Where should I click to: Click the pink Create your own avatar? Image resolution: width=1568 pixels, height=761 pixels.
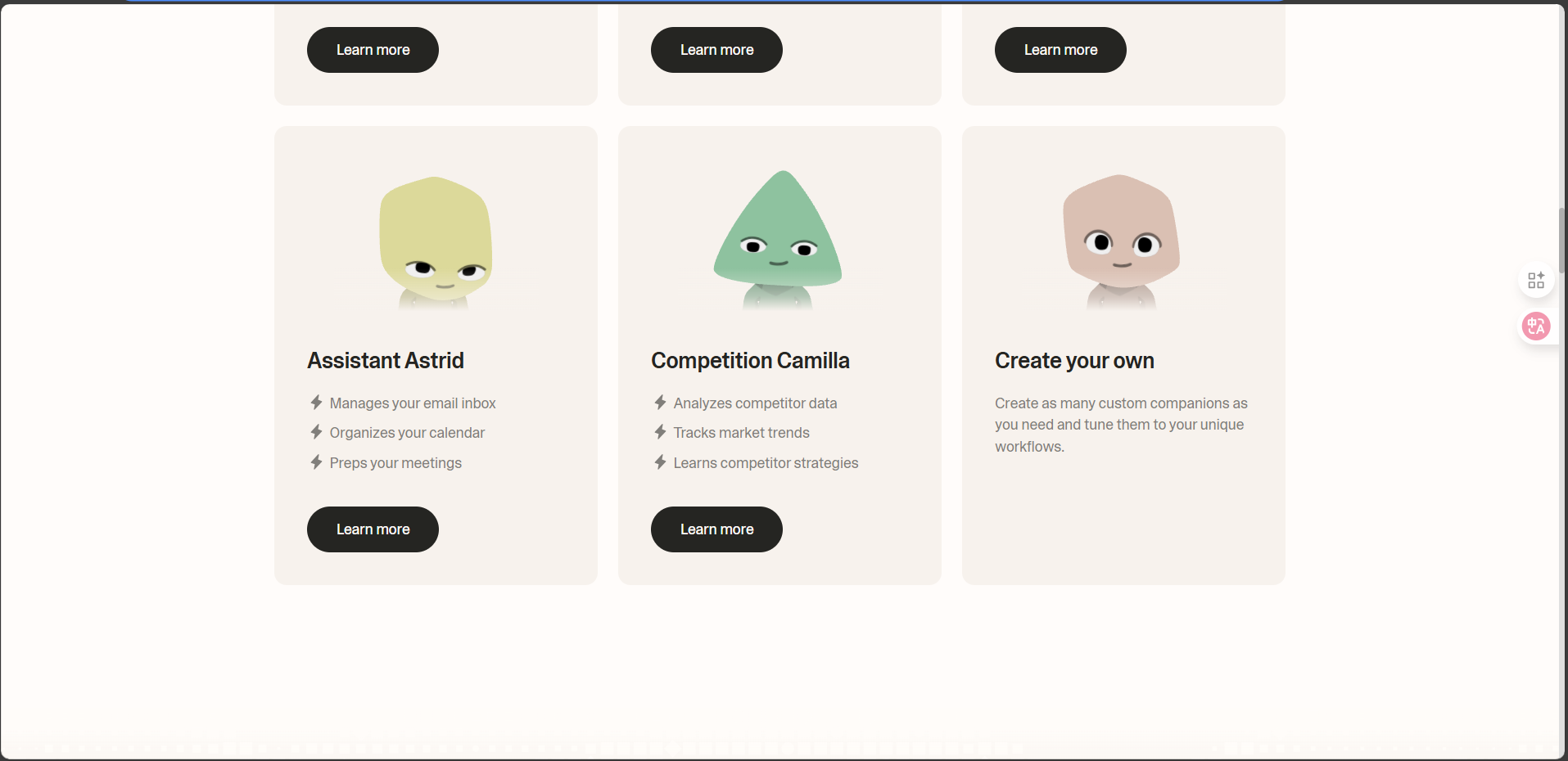point(1121,241)
